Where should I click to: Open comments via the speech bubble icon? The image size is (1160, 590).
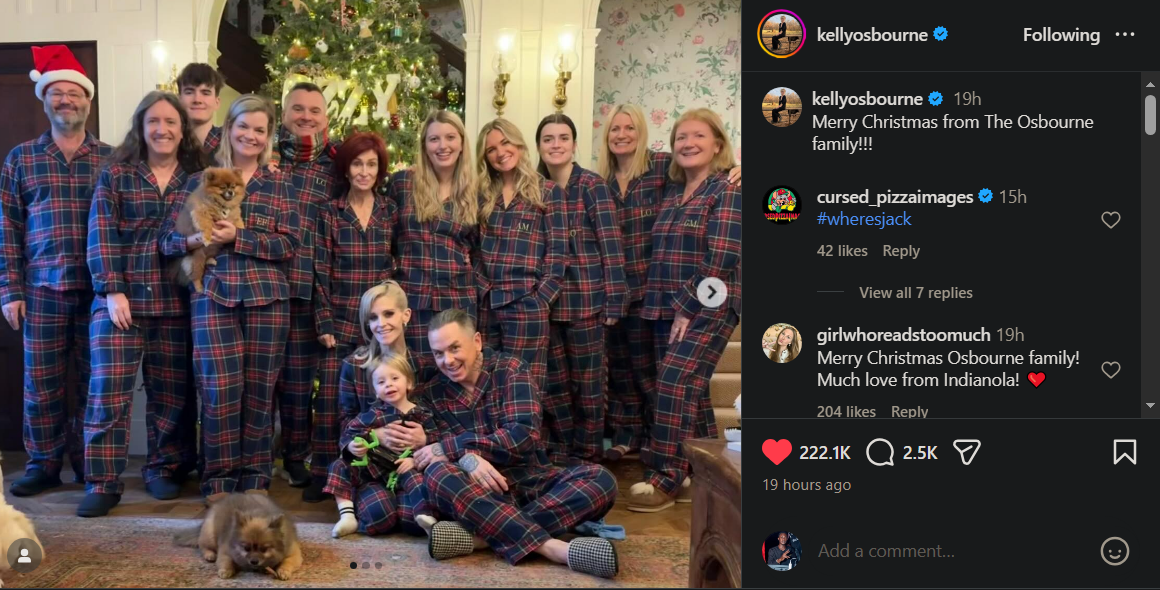tap(880, 453)
